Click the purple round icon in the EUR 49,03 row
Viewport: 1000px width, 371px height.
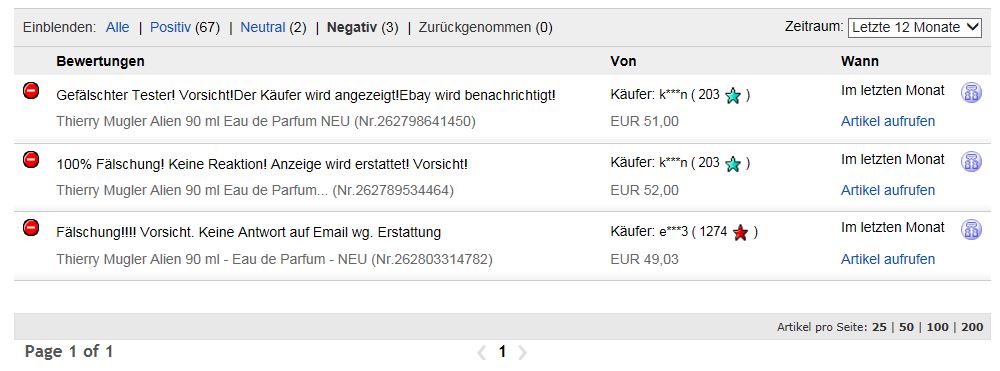click(x=971, y=229)
